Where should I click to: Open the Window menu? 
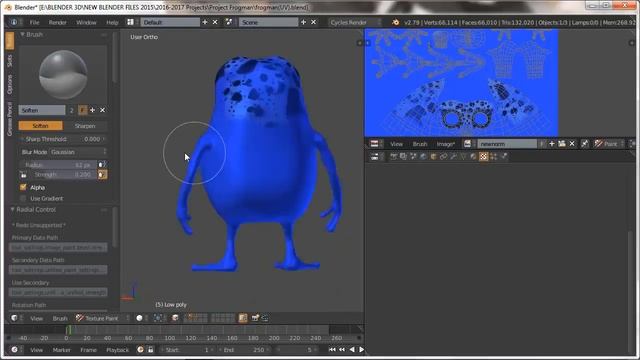86,22
